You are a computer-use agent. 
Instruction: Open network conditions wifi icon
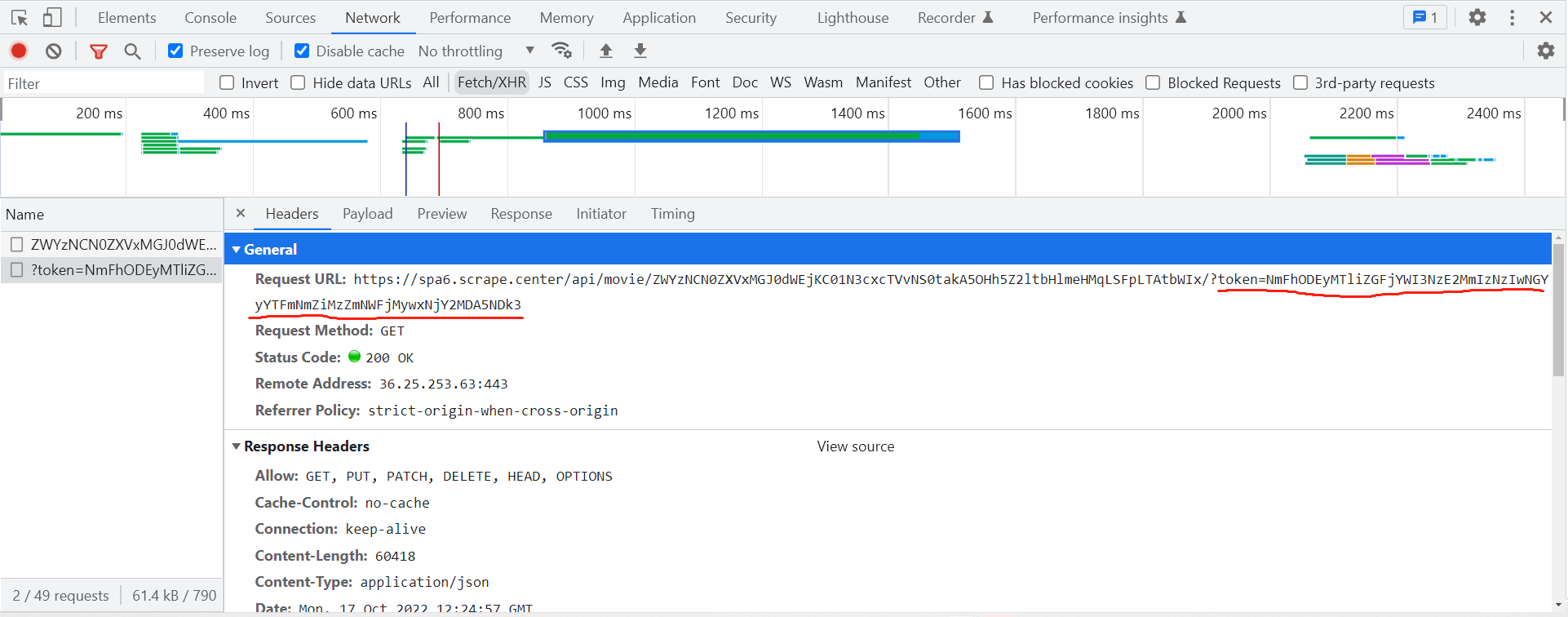tap(561, 51)
